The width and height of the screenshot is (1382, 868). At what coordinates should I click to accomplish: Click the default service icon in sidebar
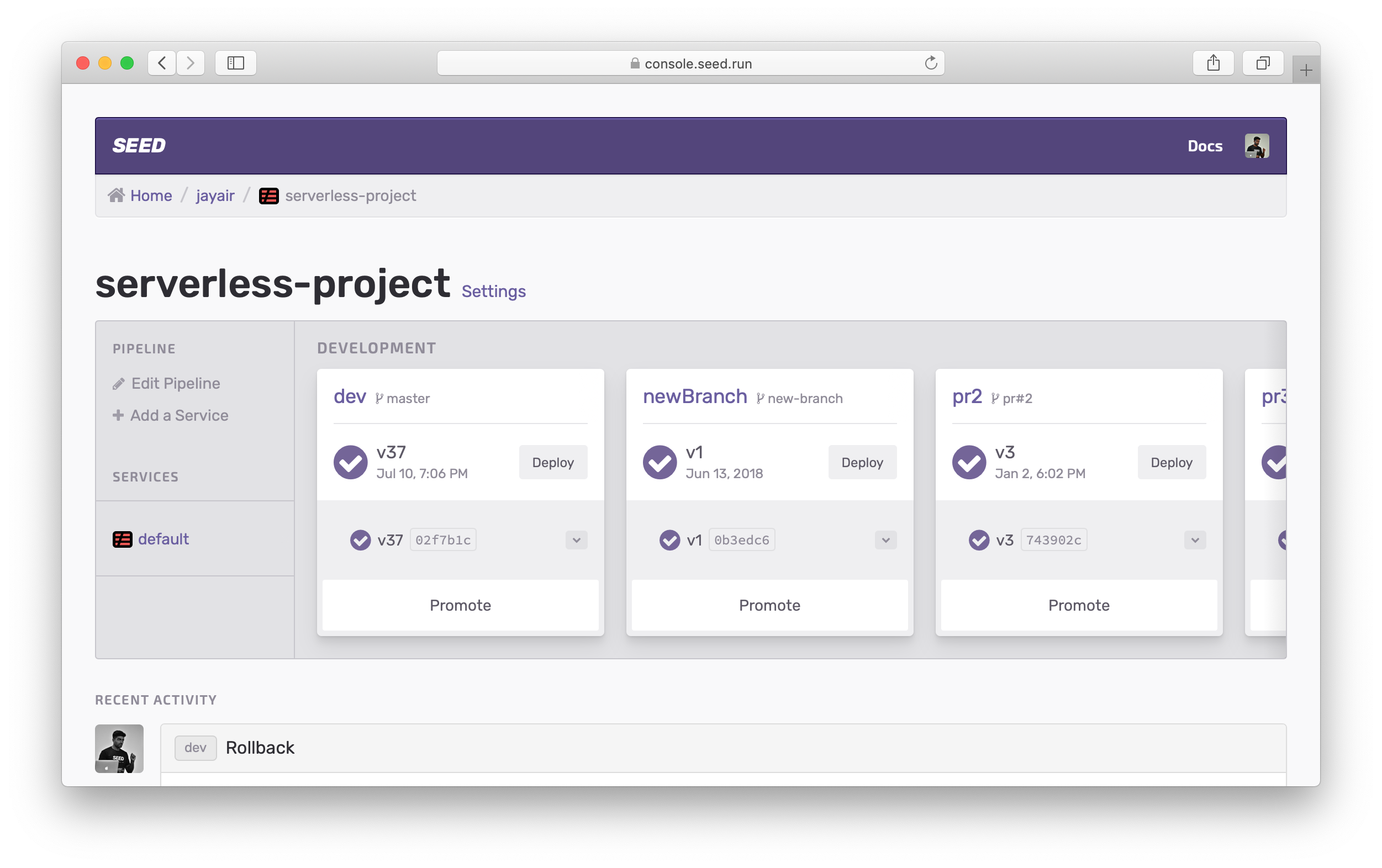(122, 539)
